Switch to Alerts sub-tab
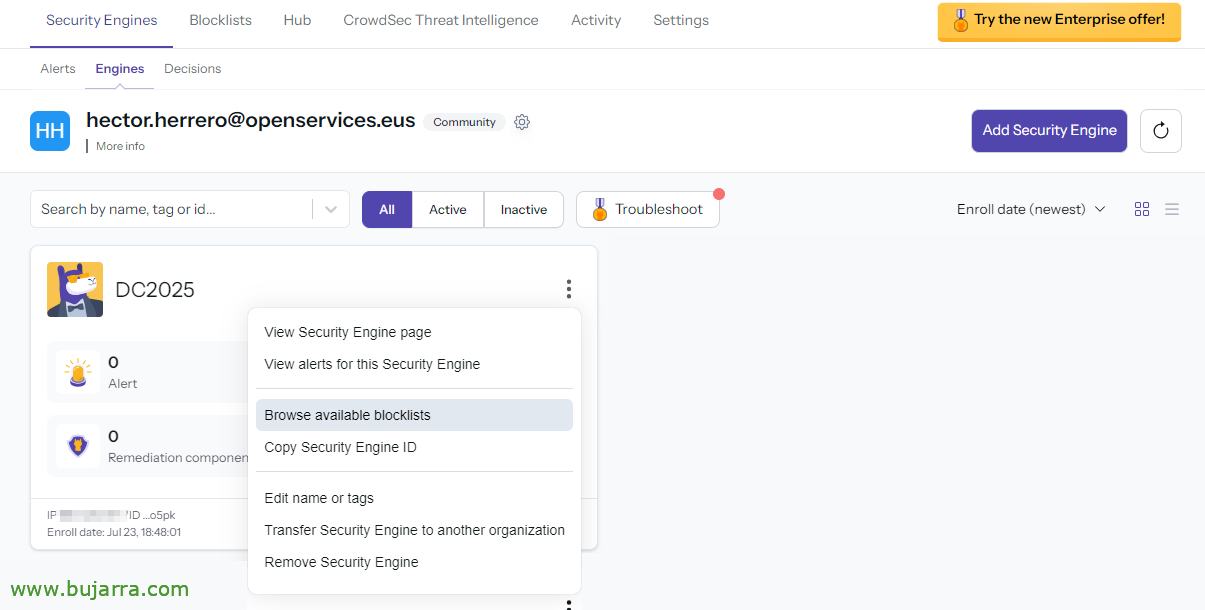This screenshot has height=610, width=1205. tap(58, 69)
